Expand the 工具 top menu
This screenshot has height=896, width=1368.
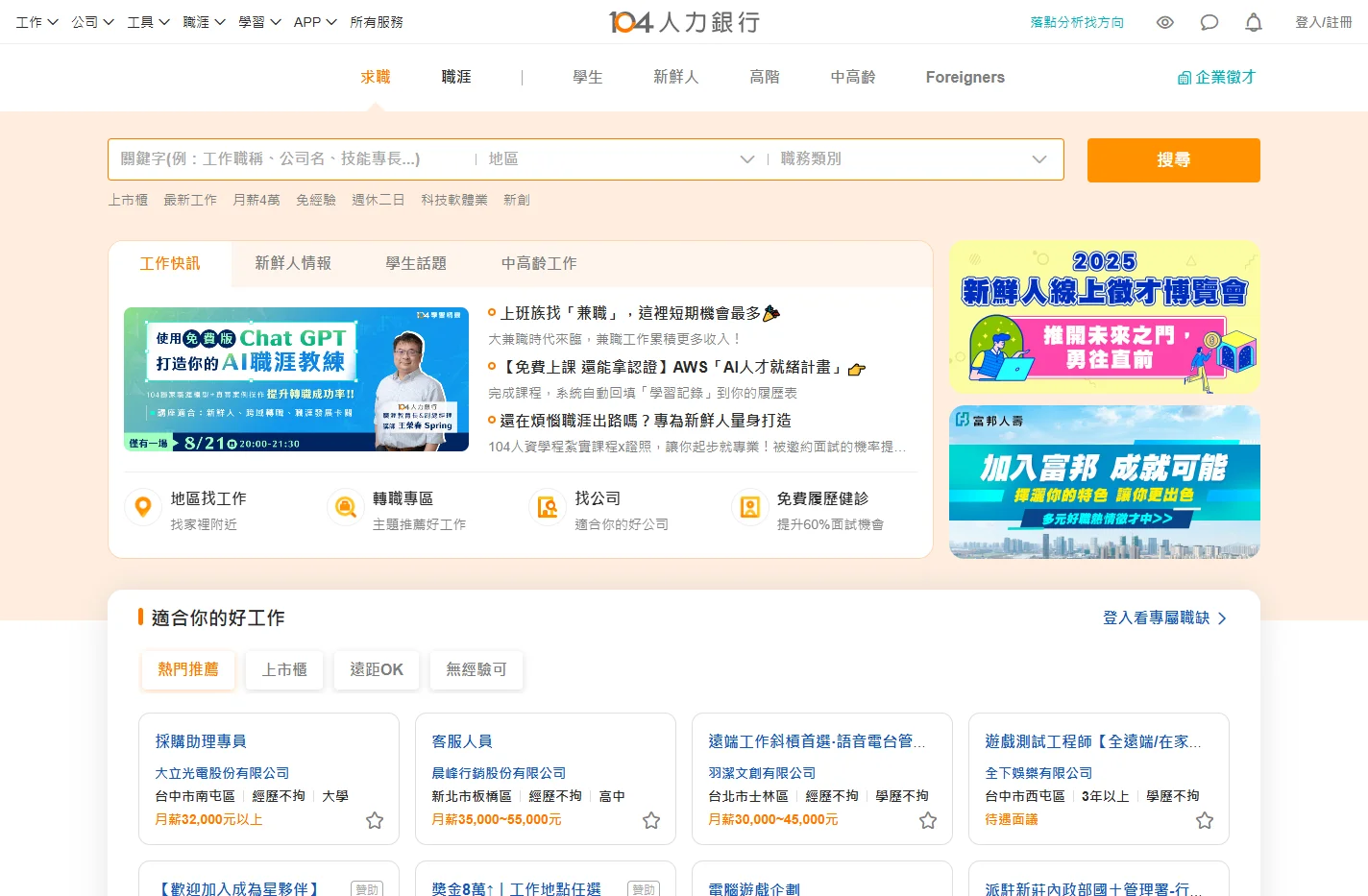point(148,22)
